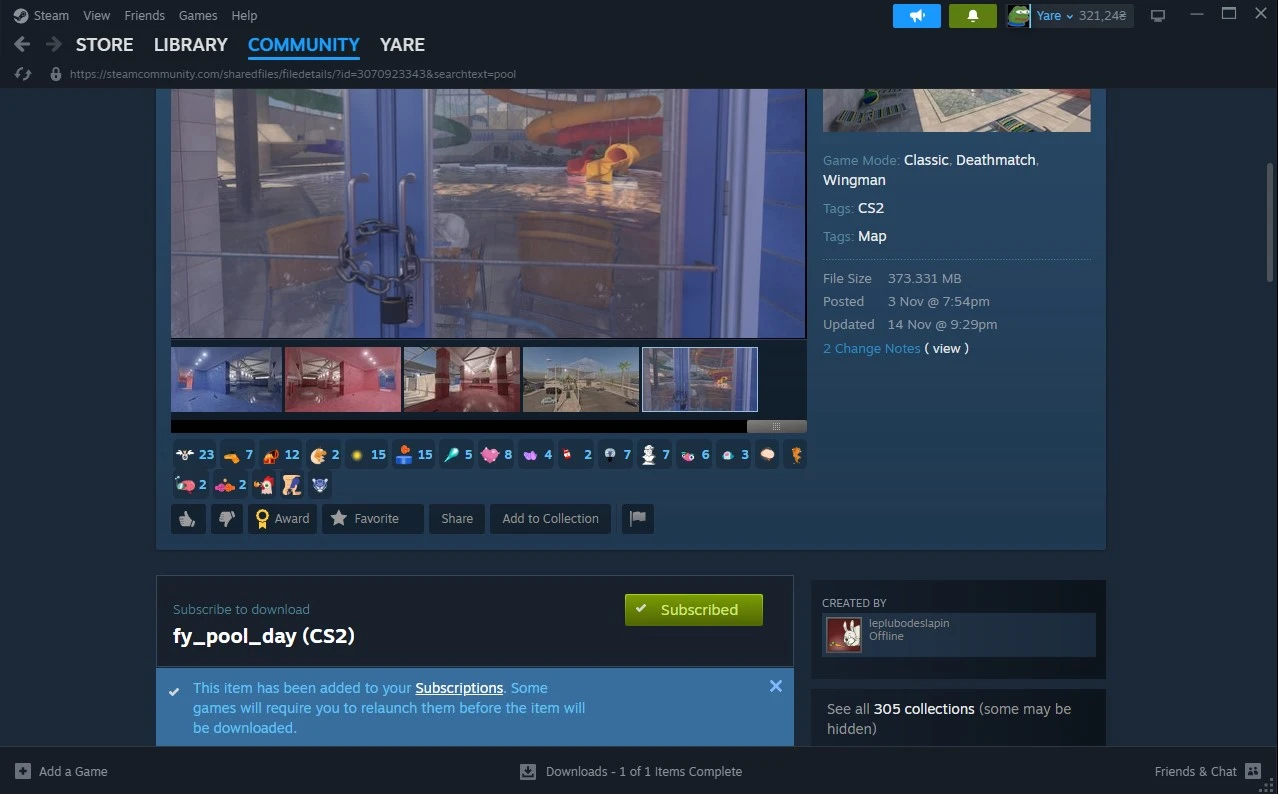Go forward with the right arrow
Viewport: 1278px width, 794px height.
click(x=54, y=45)
